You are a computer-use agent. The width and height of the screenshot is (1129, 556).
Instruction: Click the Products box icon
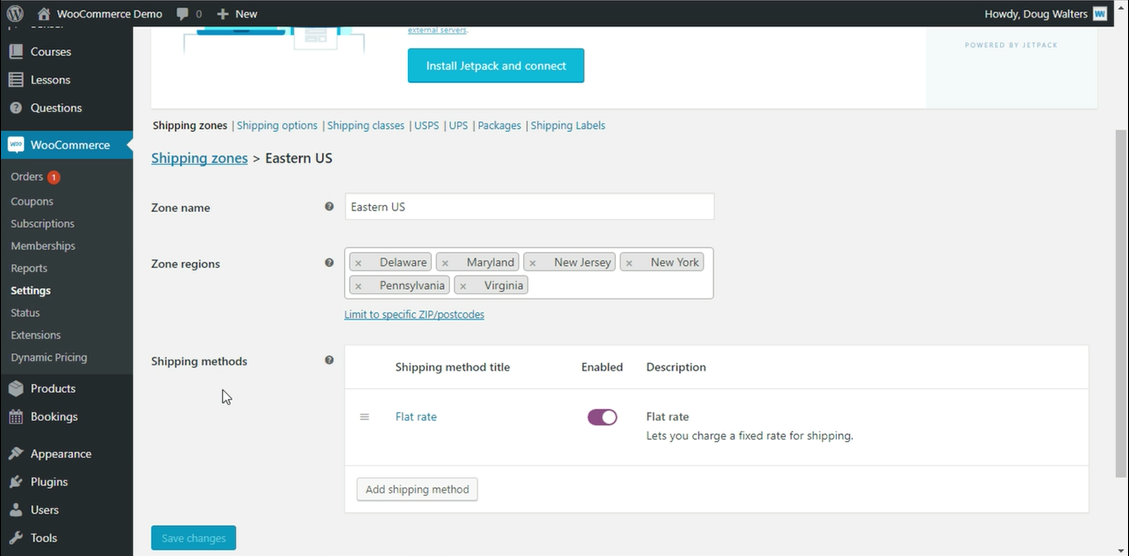click(16, 388)
